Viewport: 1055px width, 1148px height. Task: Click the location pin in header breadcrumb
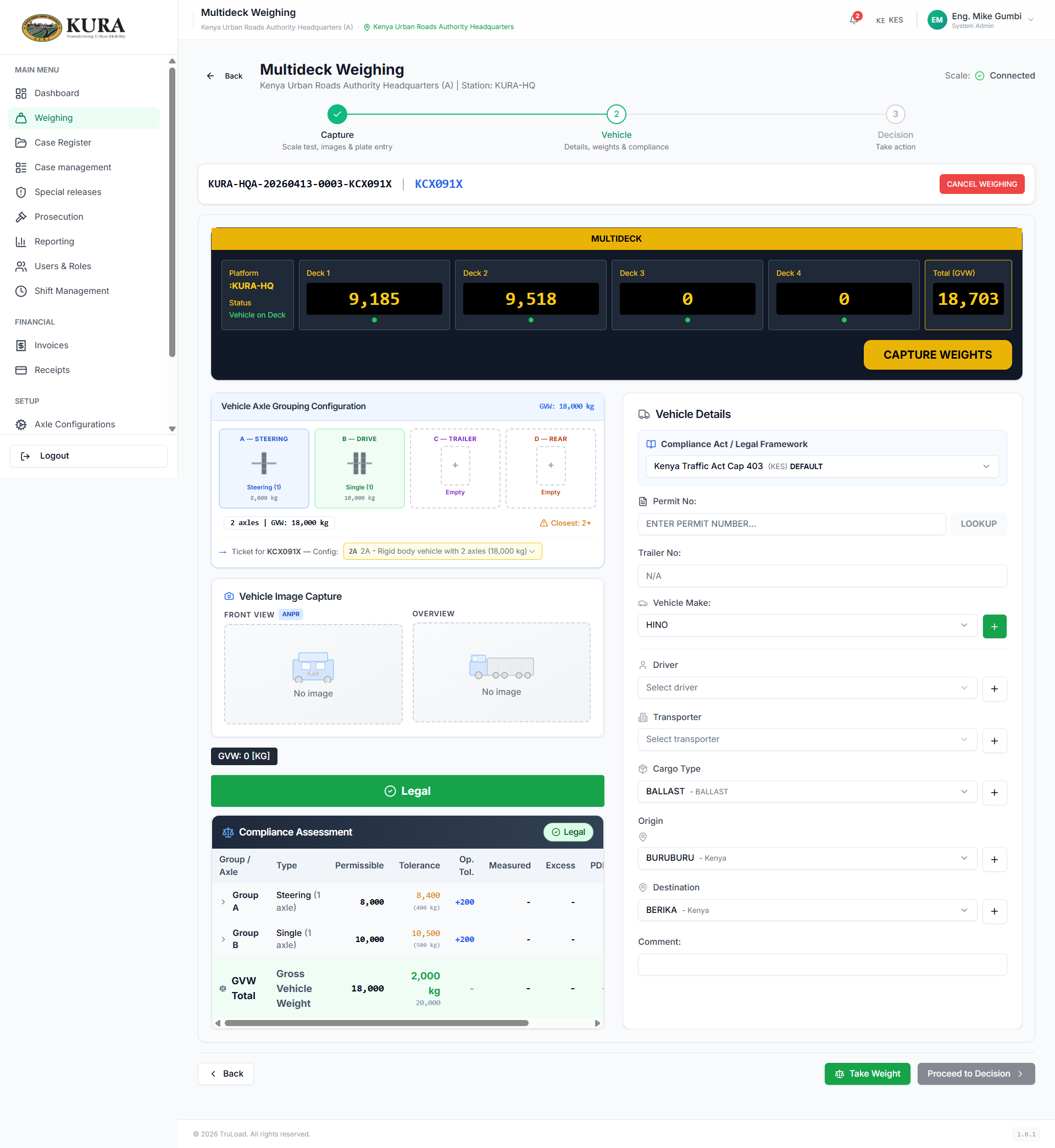pyautogui.click(x=367, y=27)
